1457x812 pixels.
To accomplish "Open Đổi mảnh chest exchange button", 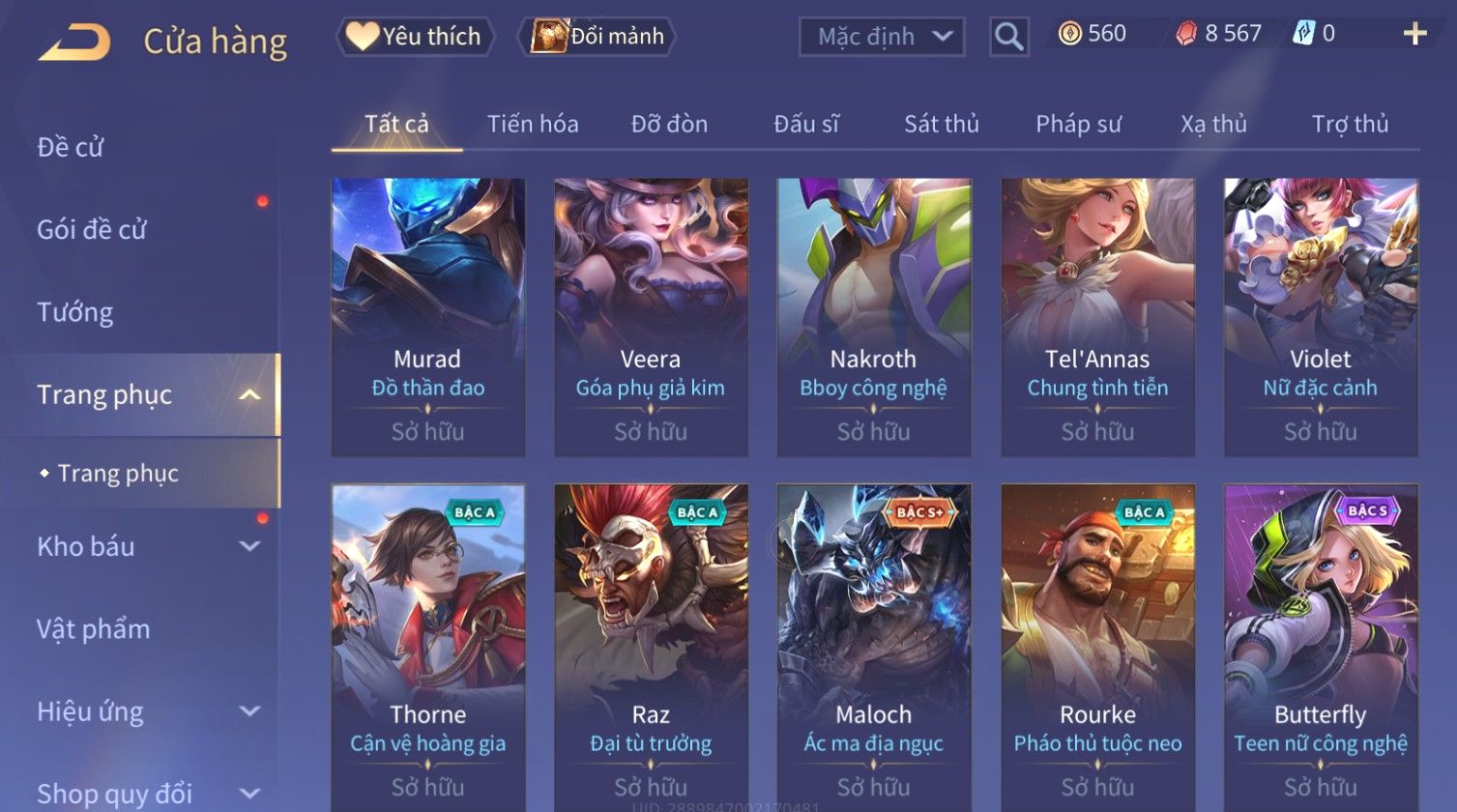I will (x=597, y=37).
